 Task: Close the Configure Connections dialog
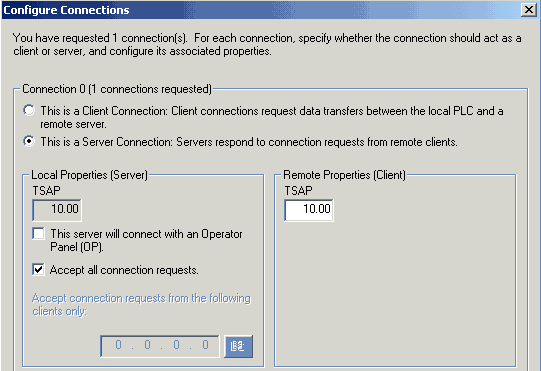[529, 10]
